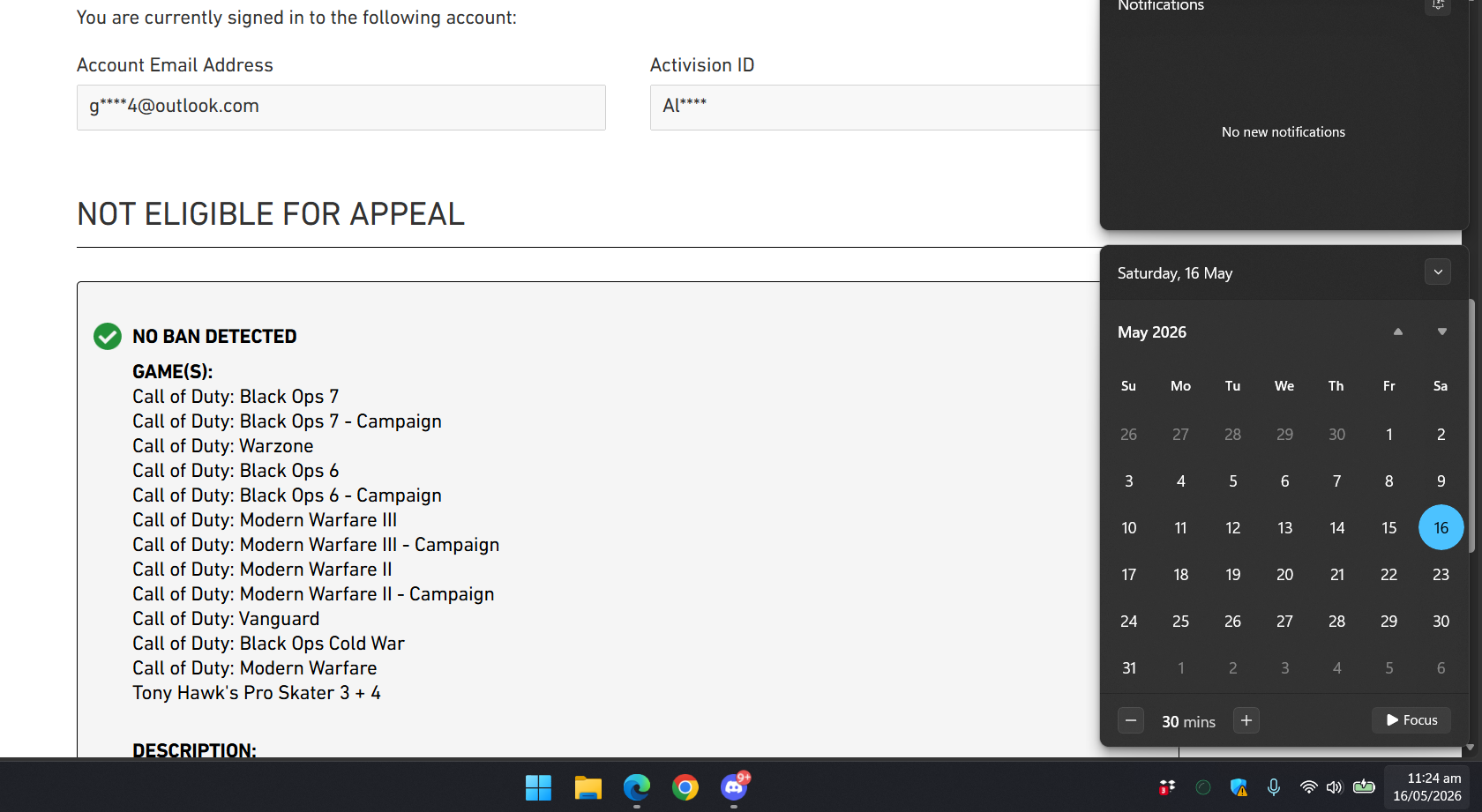Select May 22 in the calendar
The image size is (1482, 812).
(x=1389, y=574)
